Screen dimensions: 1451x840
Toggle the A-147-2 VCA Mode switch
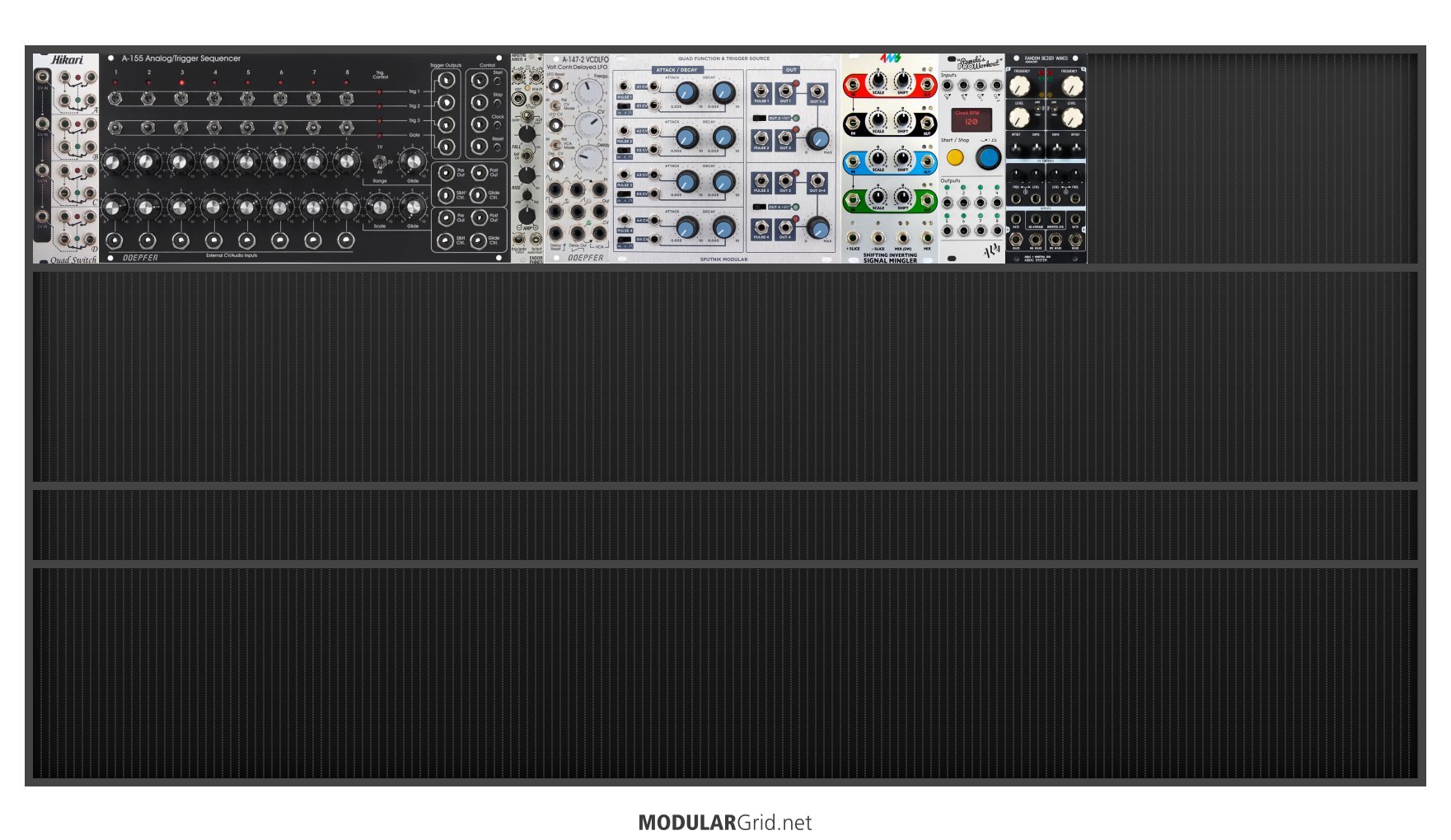(556, 145)
